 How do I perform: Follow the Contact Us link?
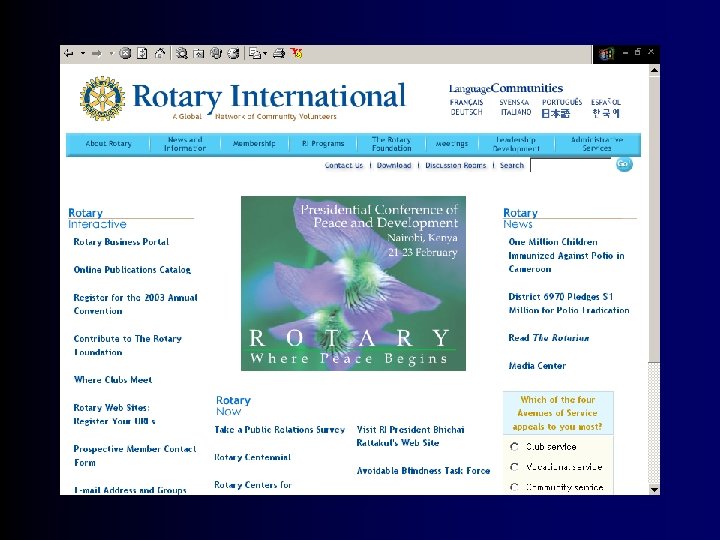coord(343,165)
